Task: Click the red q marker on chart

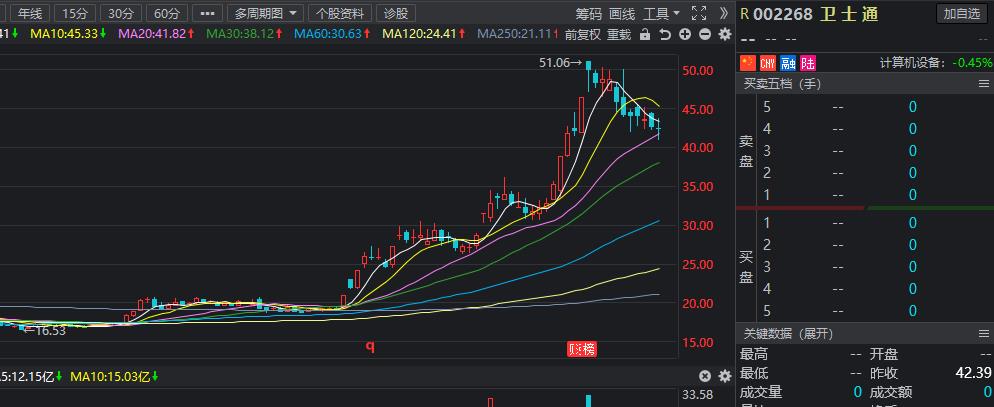Action: (370, 346)
